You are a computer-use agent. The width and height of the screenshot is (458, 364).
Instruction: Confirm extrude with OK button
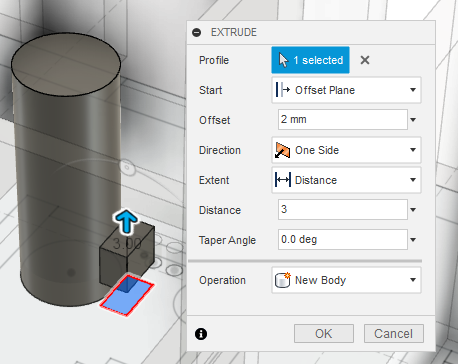[x=324, y=333]
